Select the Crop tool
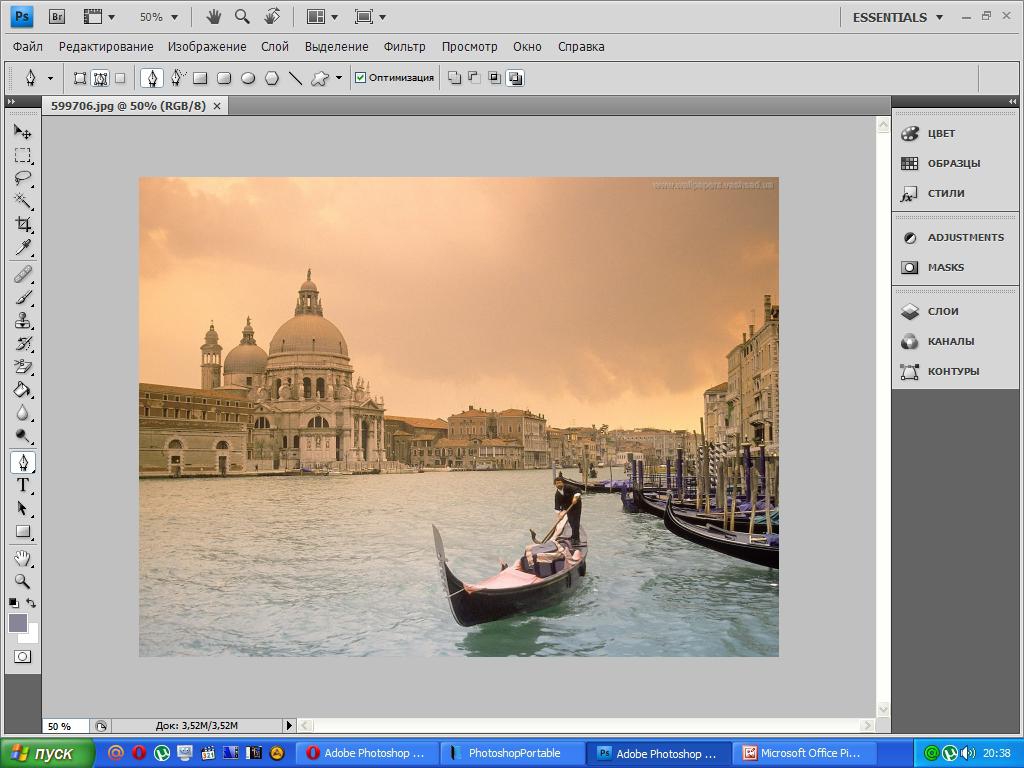Viewport: 1024px width, 768px height. pos(22,224)
